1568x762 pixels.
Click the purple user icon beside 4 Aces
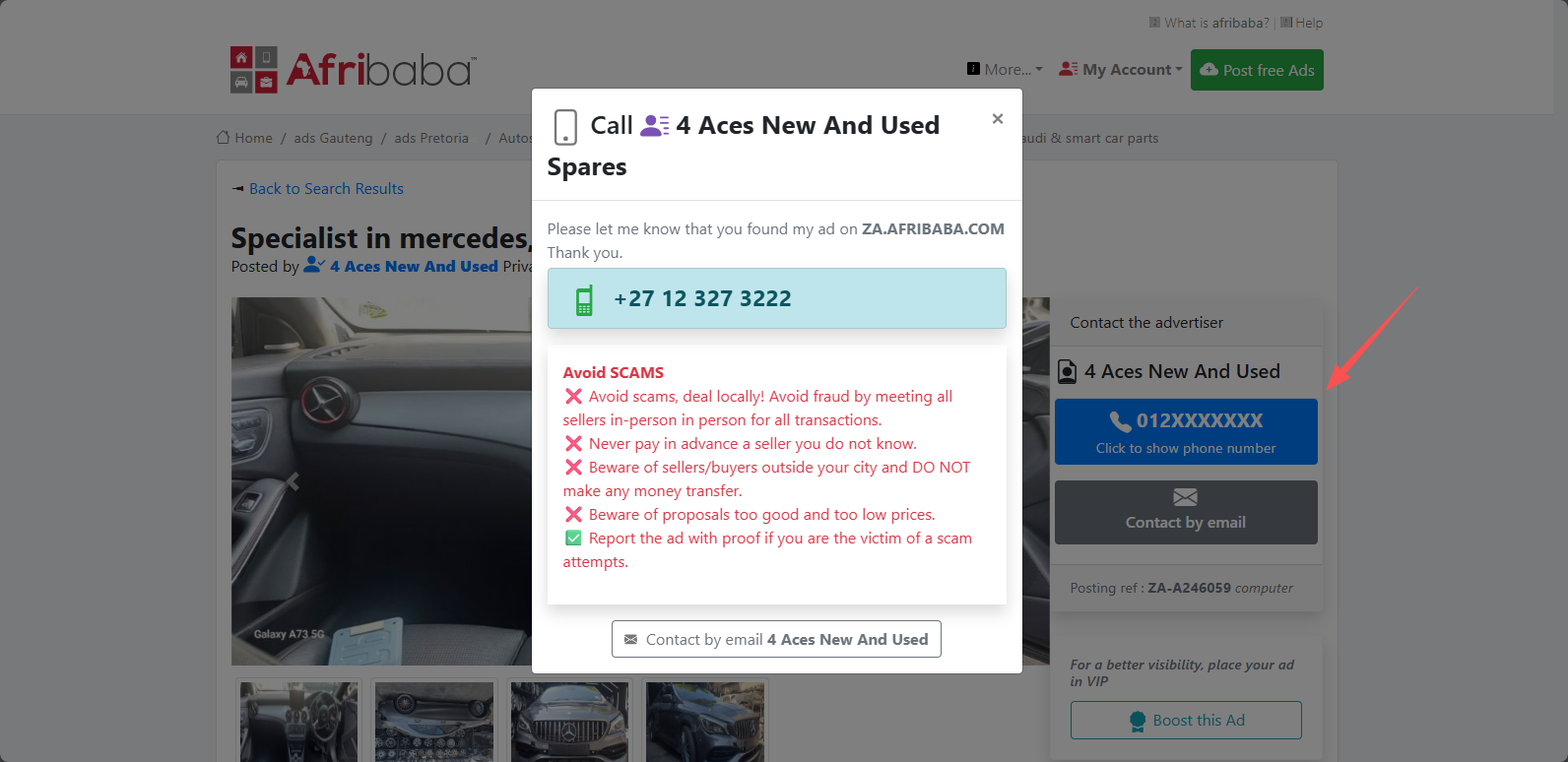655,125
